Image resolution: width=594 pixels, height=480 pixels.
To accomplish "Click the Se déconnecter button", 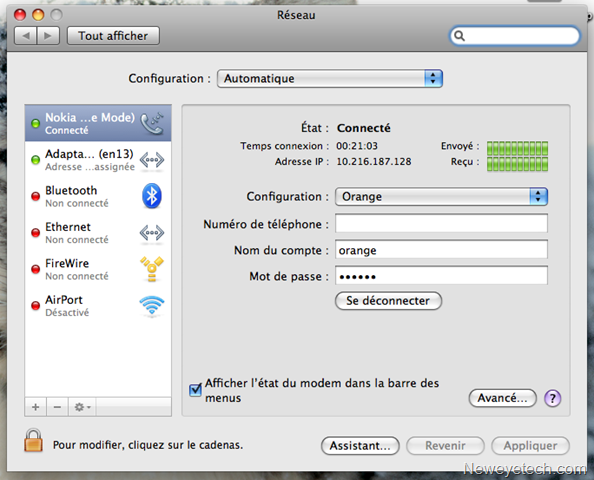I will point(388,301).
